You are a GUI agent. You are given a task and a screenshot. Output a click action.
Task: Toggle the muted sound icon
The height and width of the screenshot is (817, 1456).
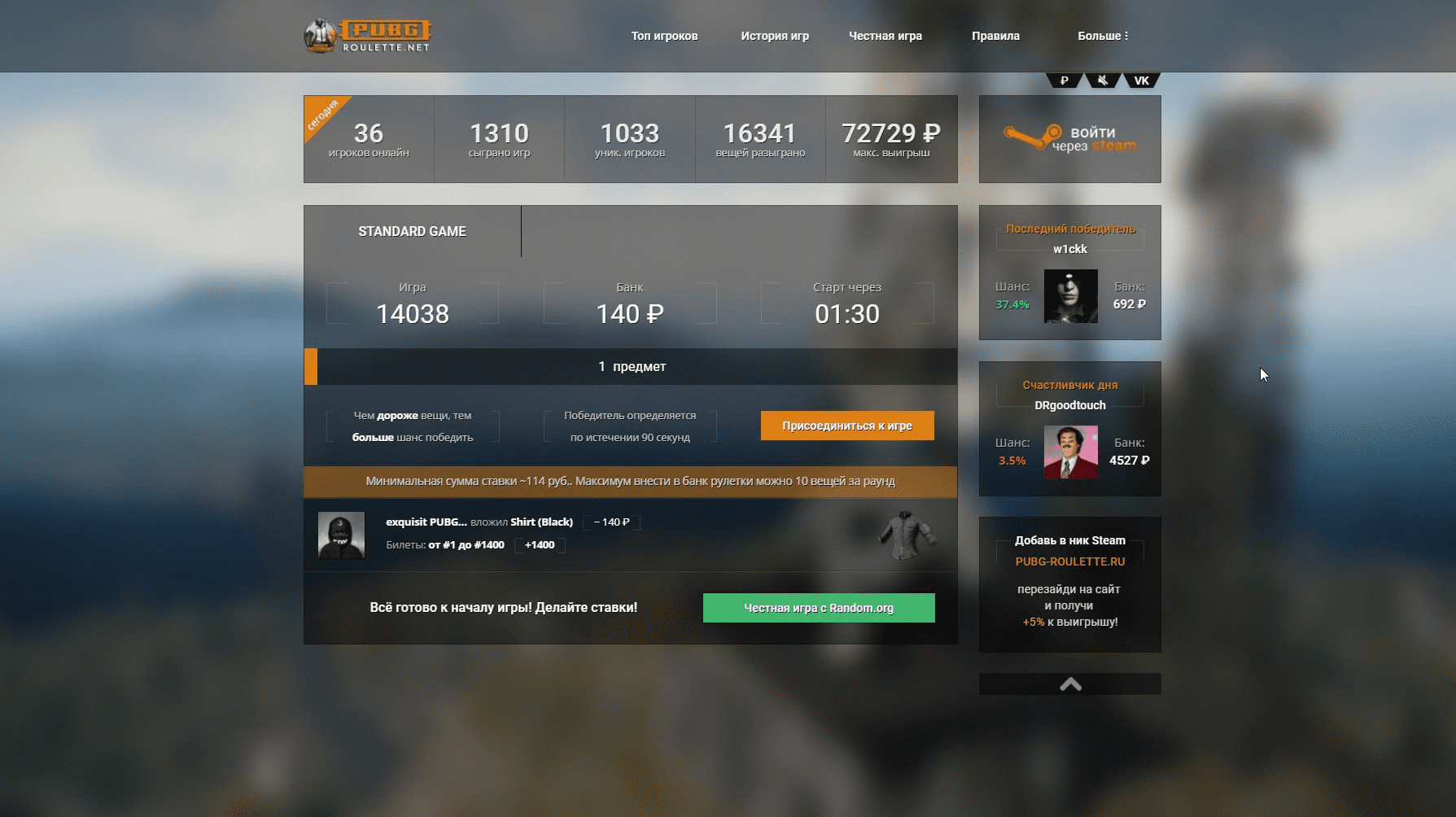click(1103, 81)
